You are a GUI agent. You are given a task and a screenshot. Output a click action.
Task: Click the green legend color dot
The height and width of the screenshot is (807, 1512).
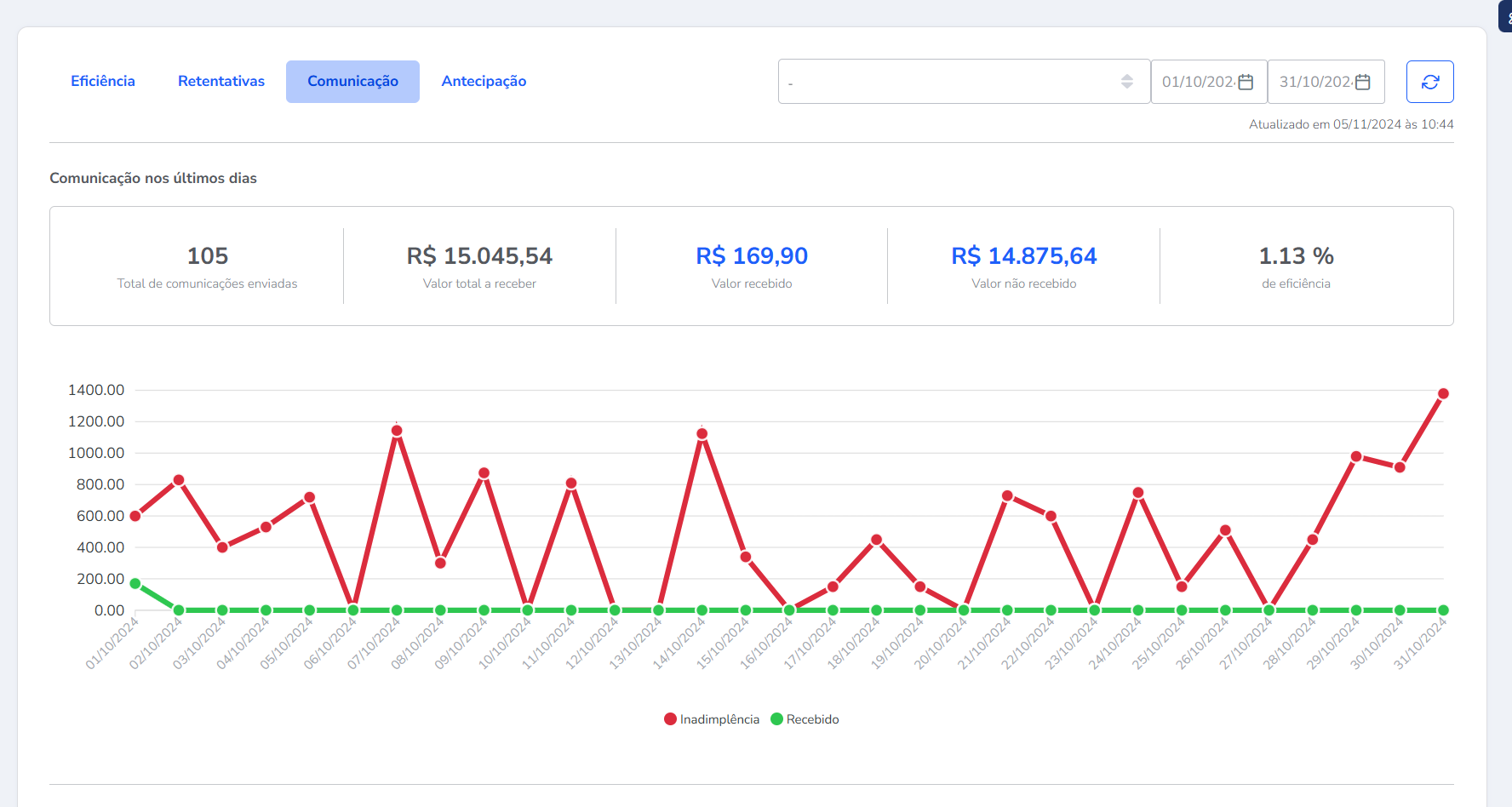pos(776,719)
